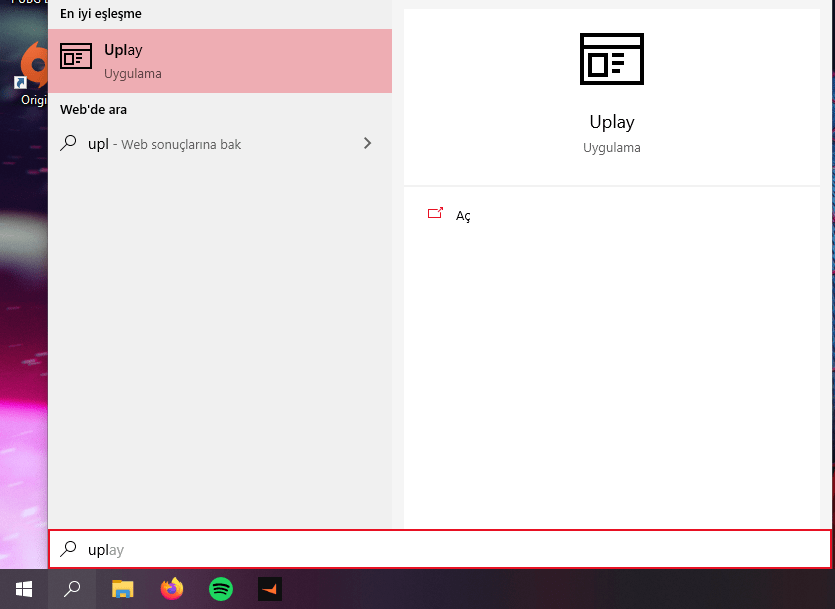This screenshot has height=609, width=835.
Task: Click the Uplay title in preview pane
Action: click(611, 122)
